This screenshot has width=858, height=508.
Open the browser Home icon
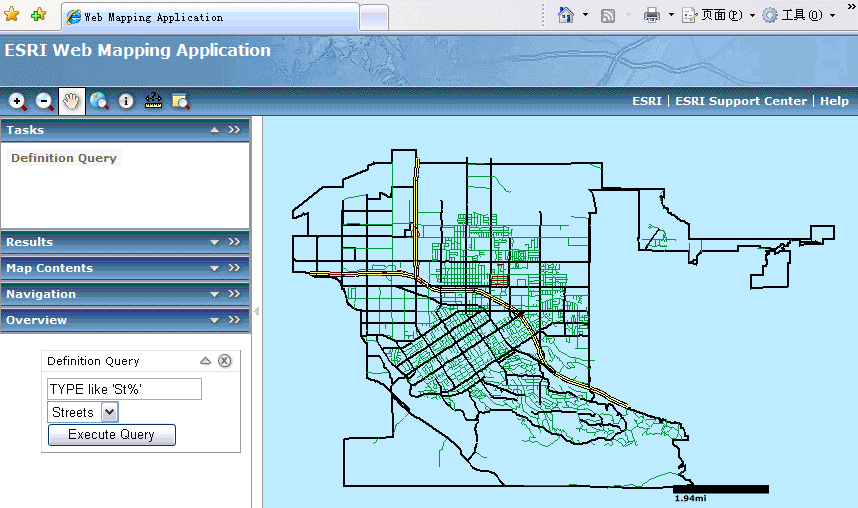[x=566, y=16]
